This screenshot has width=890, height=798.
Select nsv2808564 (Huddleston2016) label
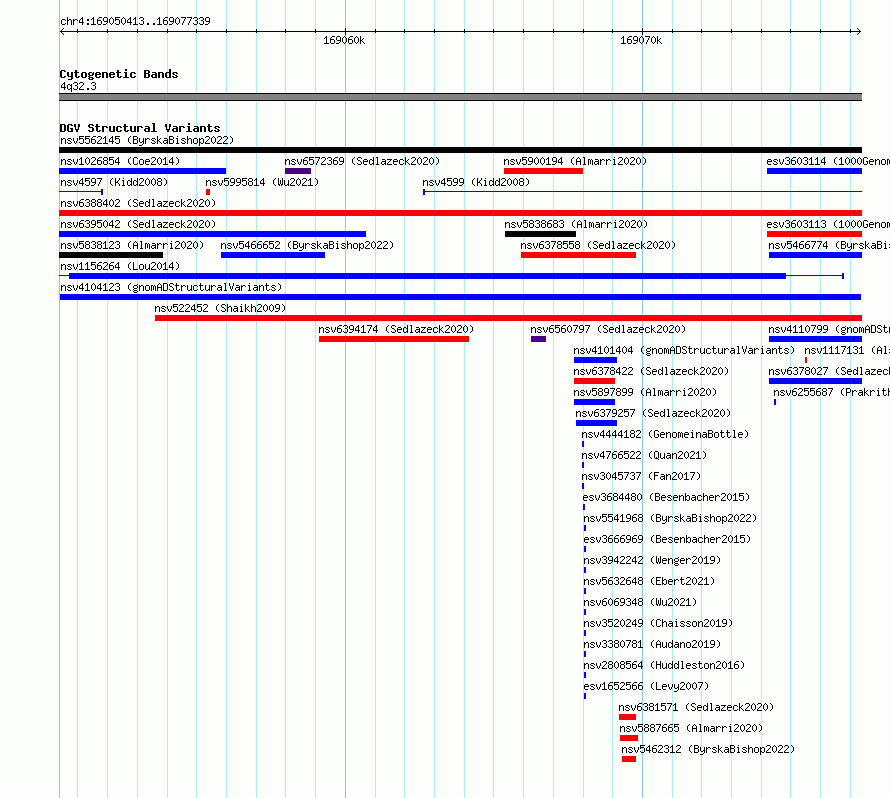pos(664,665)
